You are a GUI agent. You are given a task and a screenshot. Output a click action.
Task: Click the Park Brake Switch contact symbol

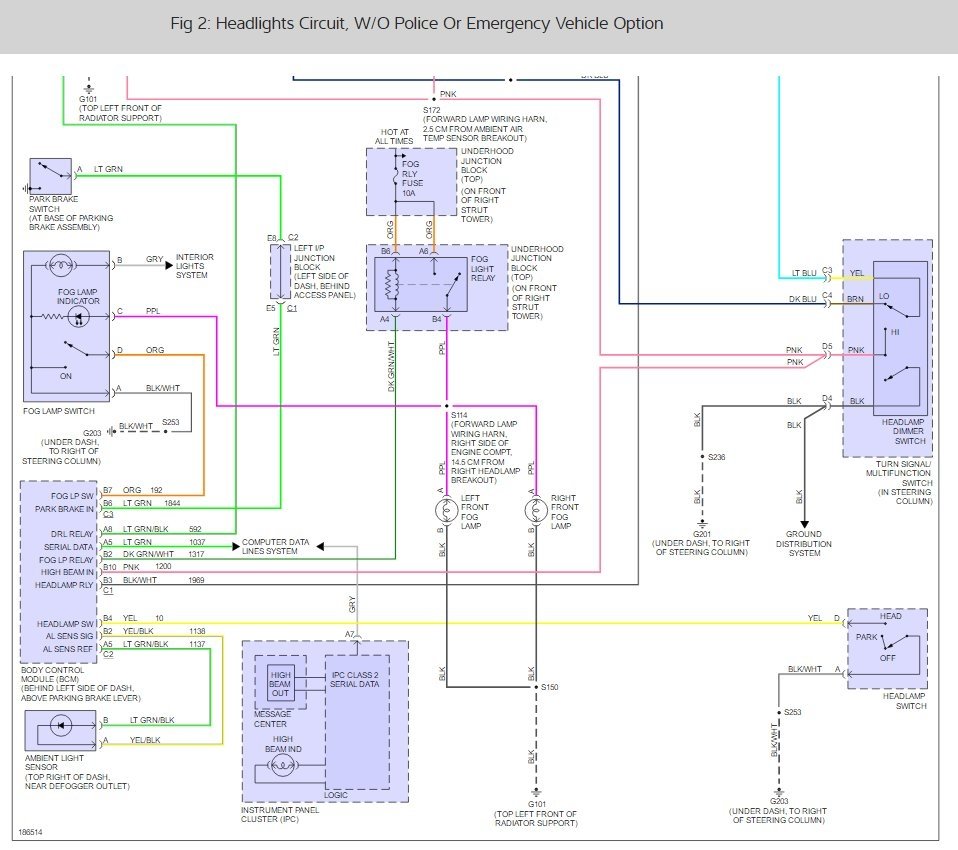pos(51,170)
